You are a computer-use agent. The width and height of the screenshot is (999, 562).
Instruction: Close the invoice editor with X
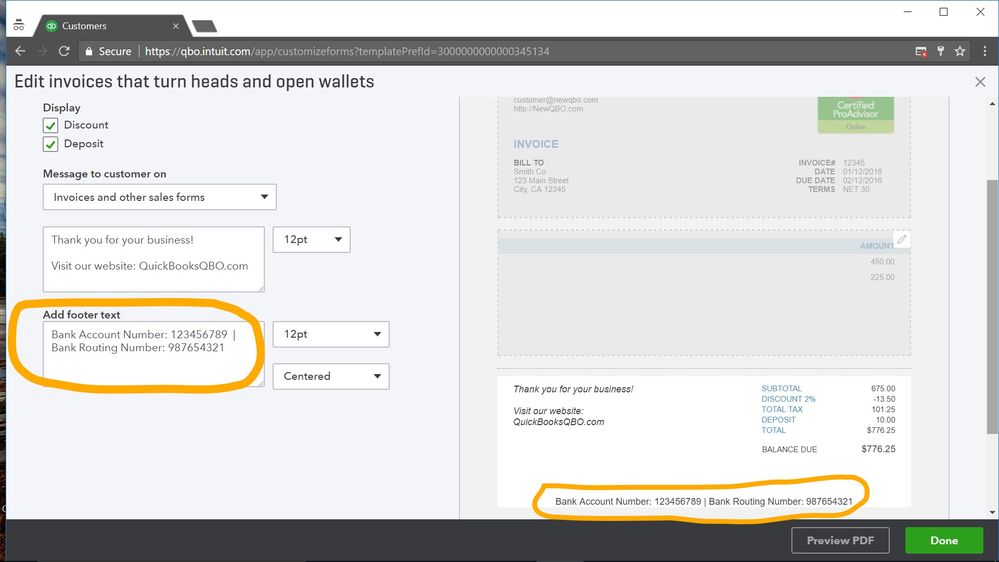(980, 82)
